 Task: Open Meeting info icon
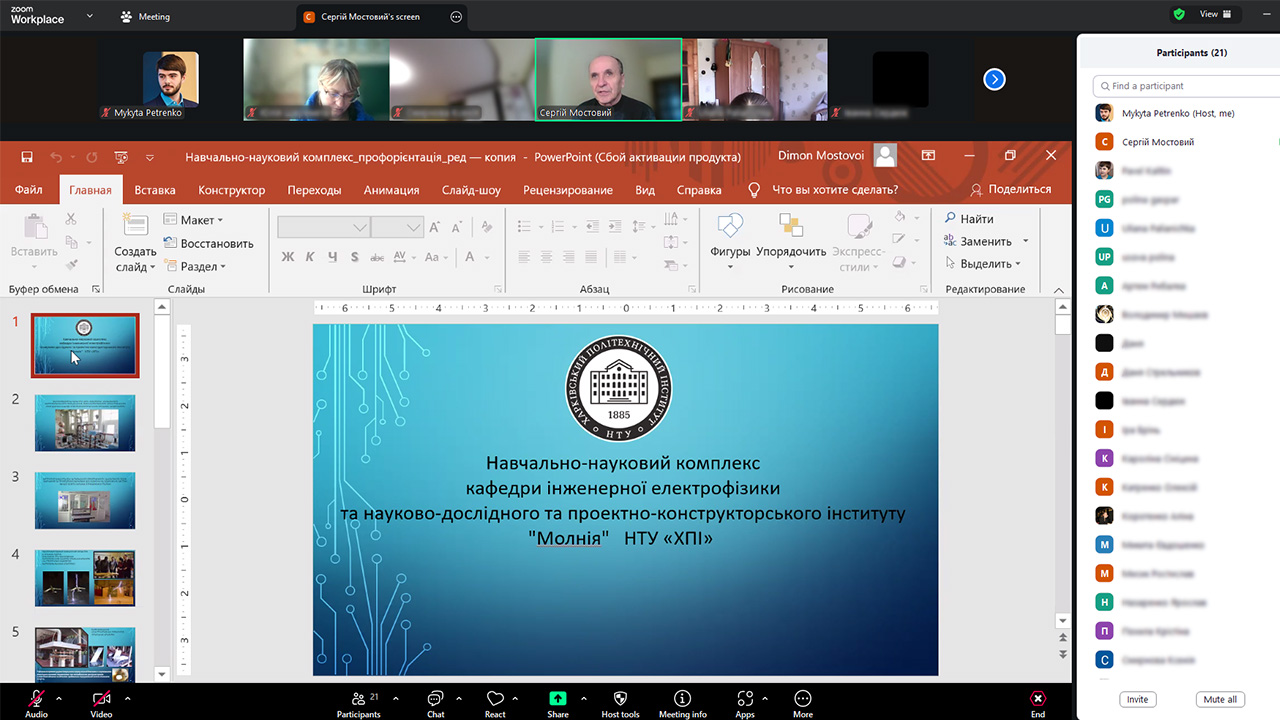coord(682,699)
